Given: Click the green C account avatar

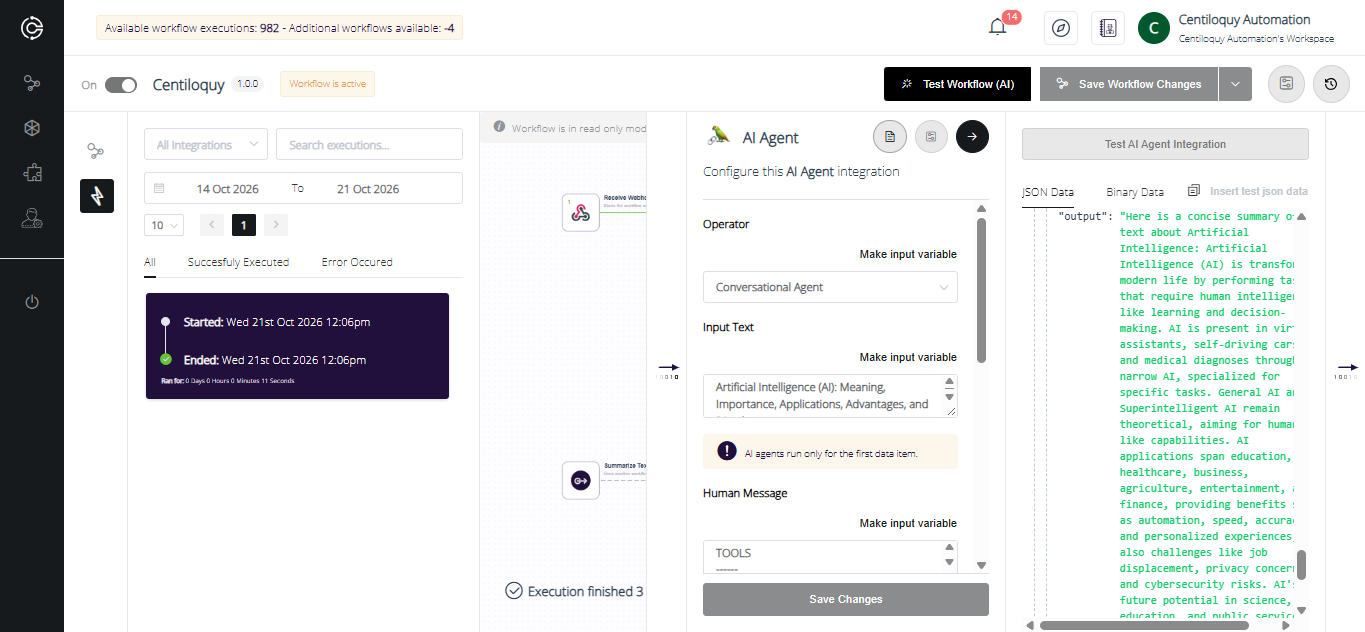Looking at the screenshot, I should click(x=1154, y=28).
